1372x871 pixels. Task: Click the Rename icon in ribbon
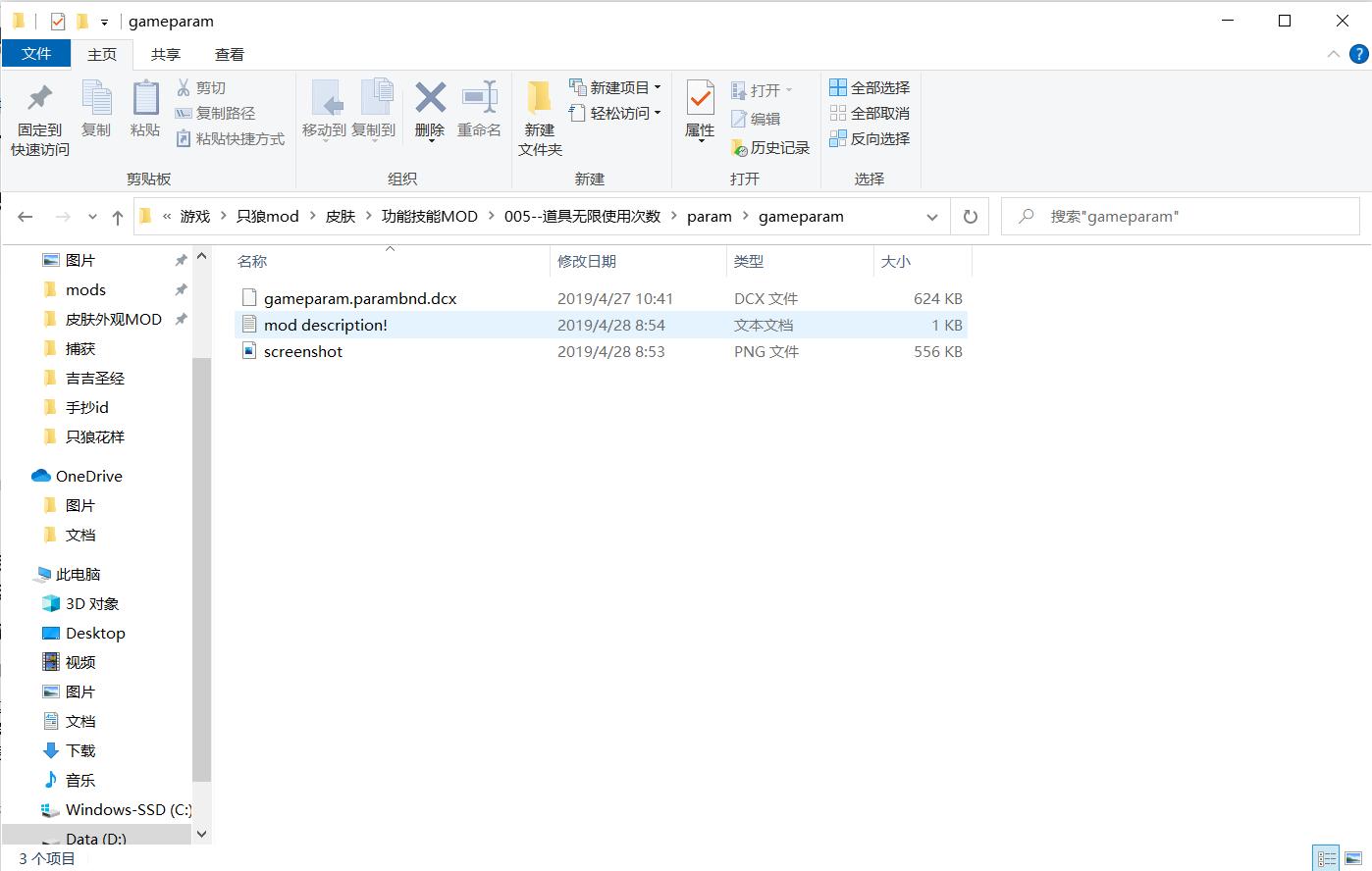click(479, 98)
